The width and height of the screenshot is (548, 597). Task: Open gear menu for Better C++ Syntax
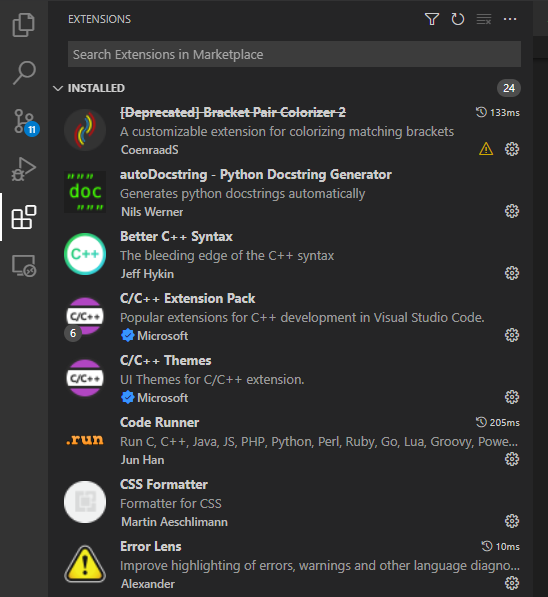tap(512, 273)
